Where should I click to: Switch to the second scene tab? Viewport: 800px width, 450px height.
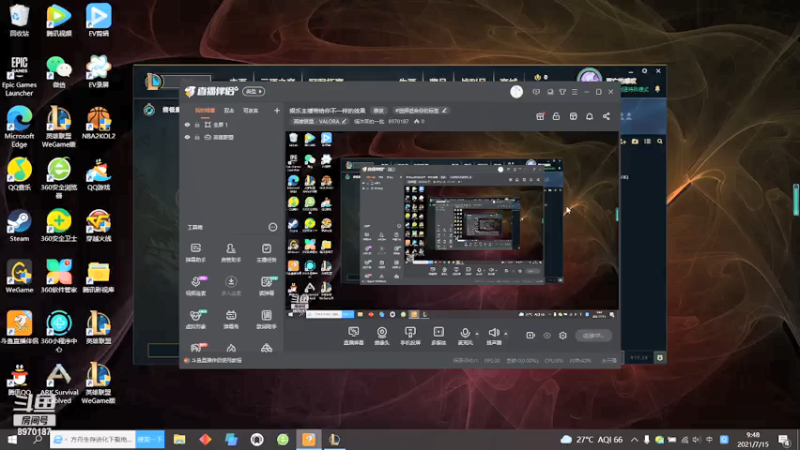[x=229, y=110]
